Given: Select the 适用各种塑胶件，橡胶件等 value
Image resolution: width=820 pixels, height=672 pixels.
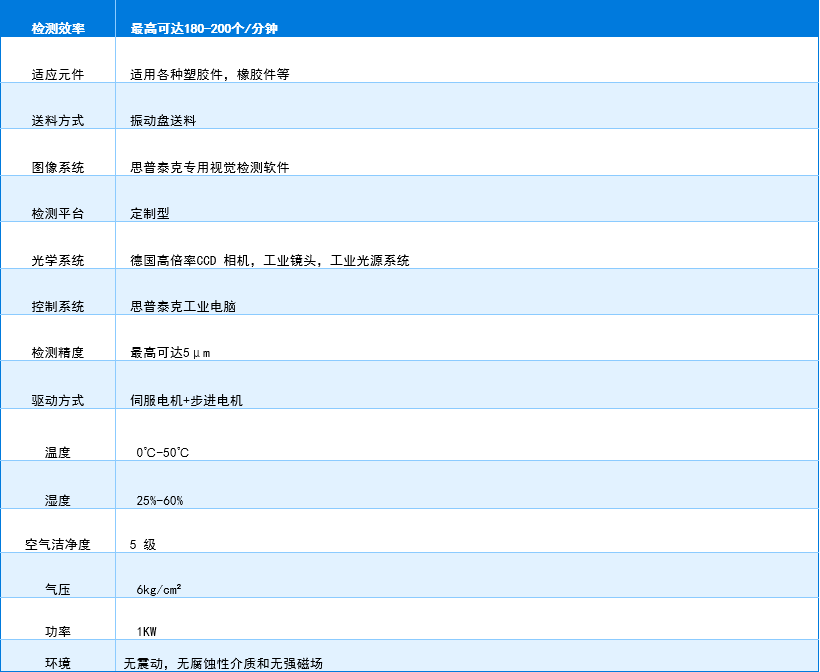Looking at the screenshot, I should (x=210, y=74).
